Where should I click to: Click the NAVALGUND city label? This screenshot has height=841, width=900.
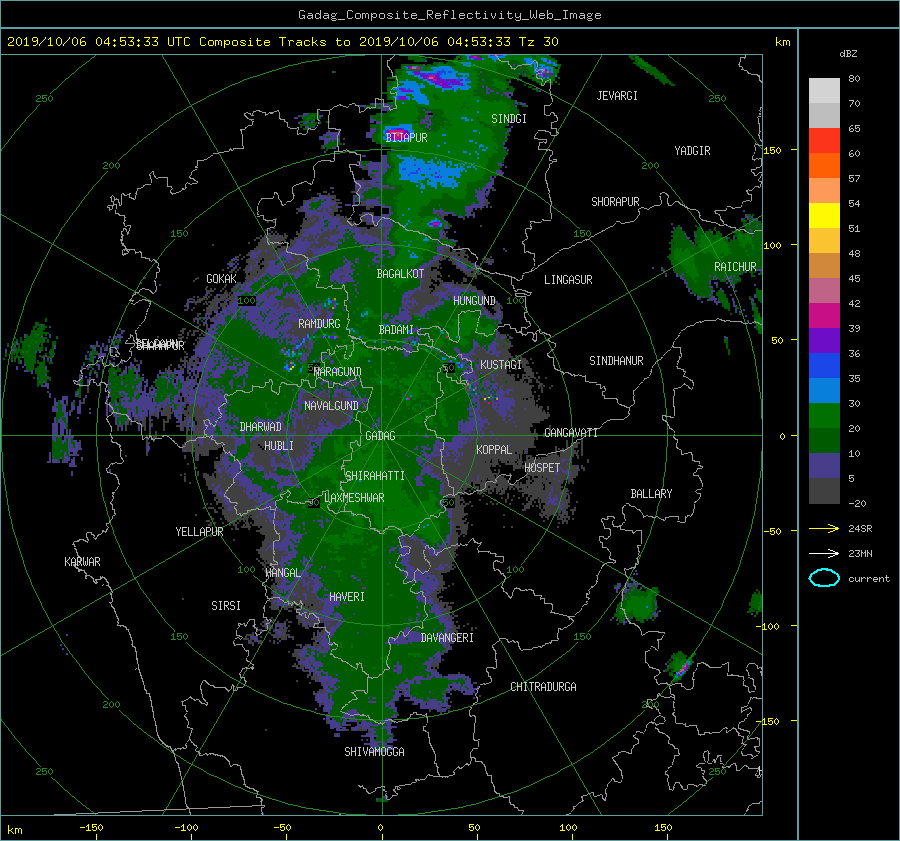point(331,406)
